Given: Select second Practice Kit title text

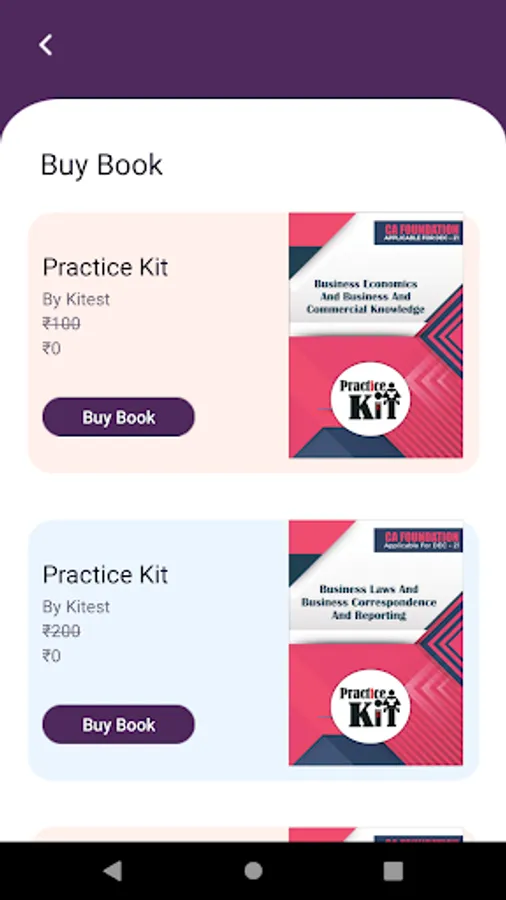Looking at the screenshot, I should 106,575.
